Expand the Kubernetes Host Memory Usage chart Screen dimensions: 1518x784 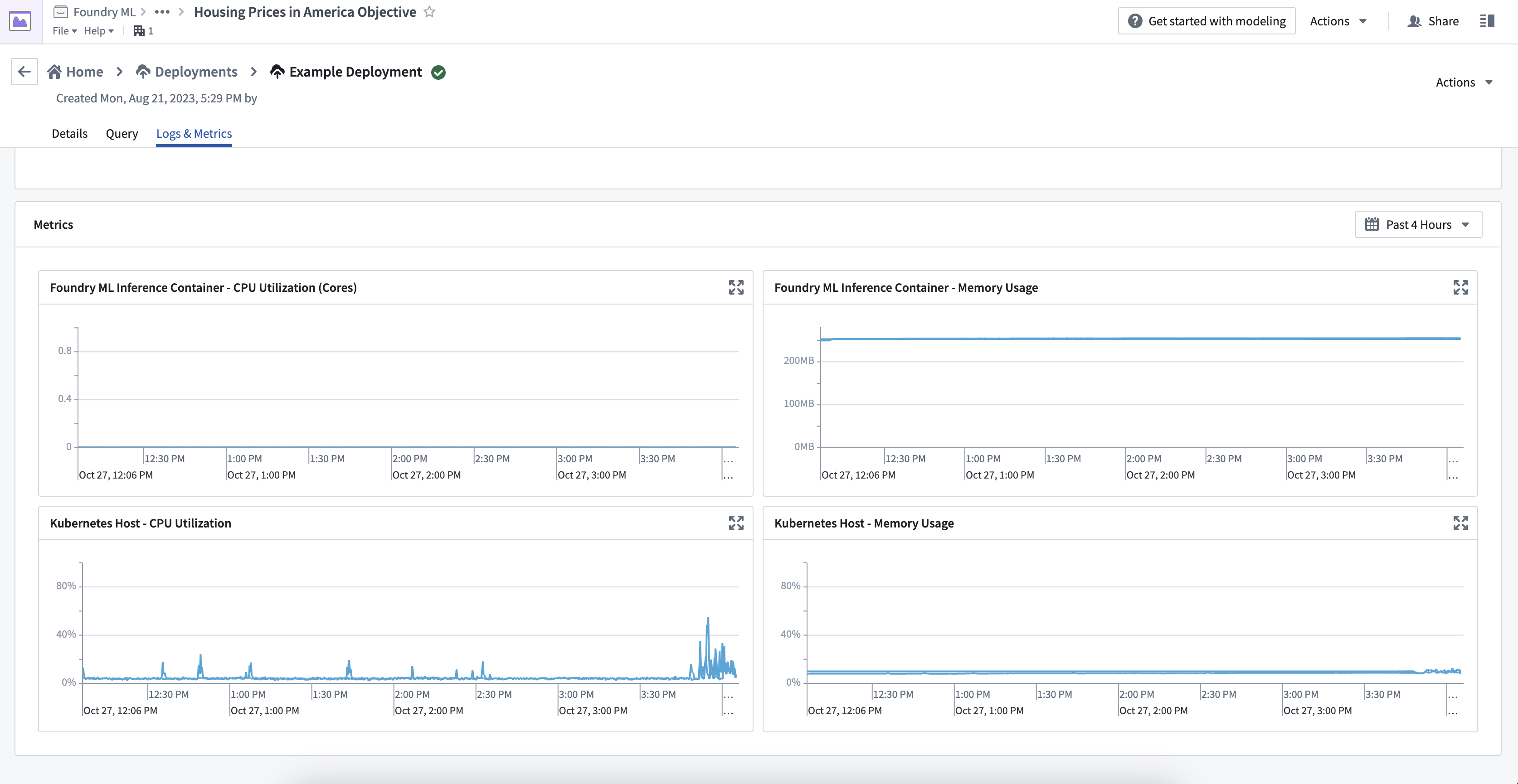(x=1461, y=523)
